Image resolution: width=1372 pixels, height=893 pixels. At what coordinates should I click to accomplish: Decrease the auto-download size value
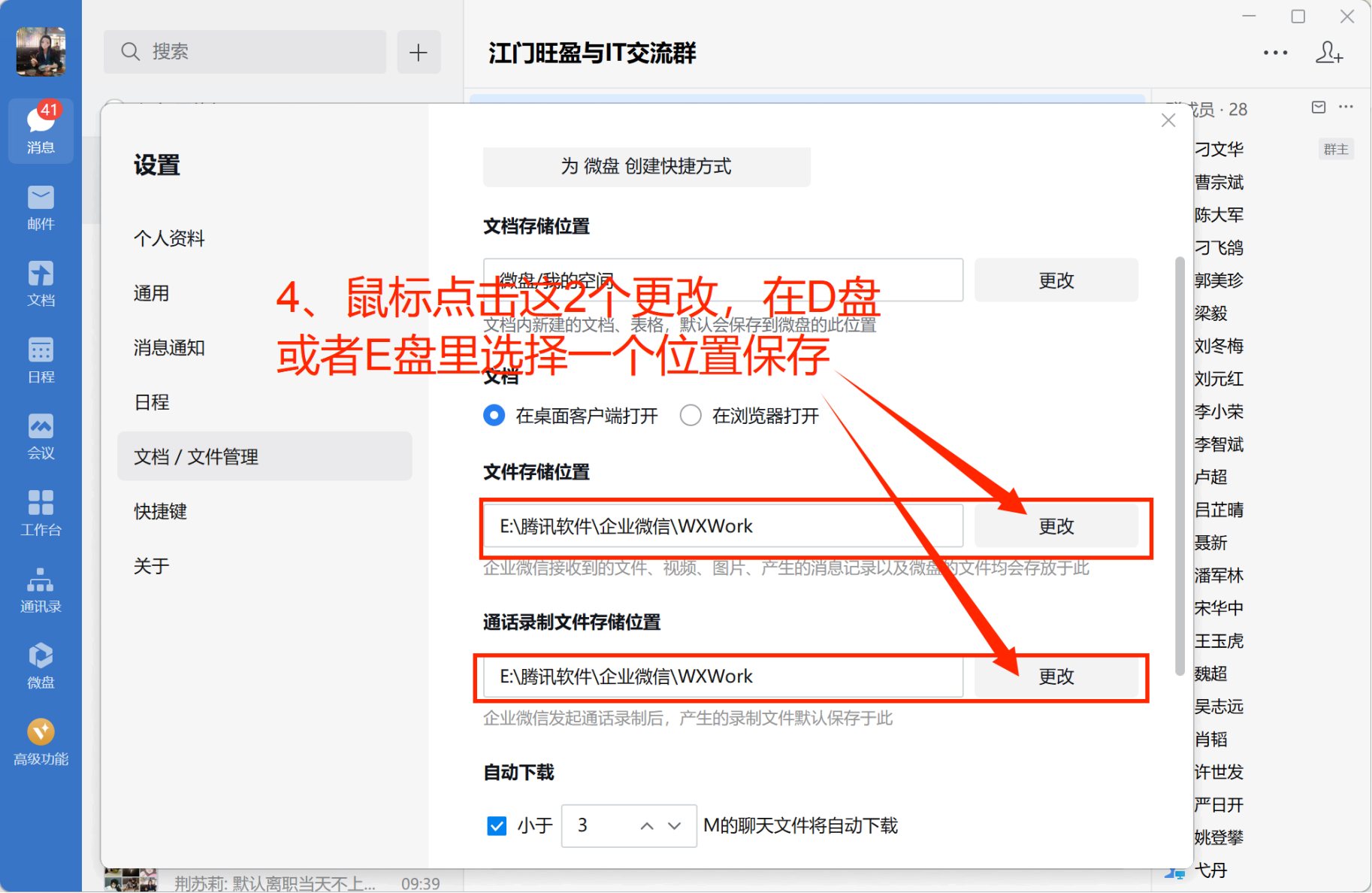click(x=675, y=826)
